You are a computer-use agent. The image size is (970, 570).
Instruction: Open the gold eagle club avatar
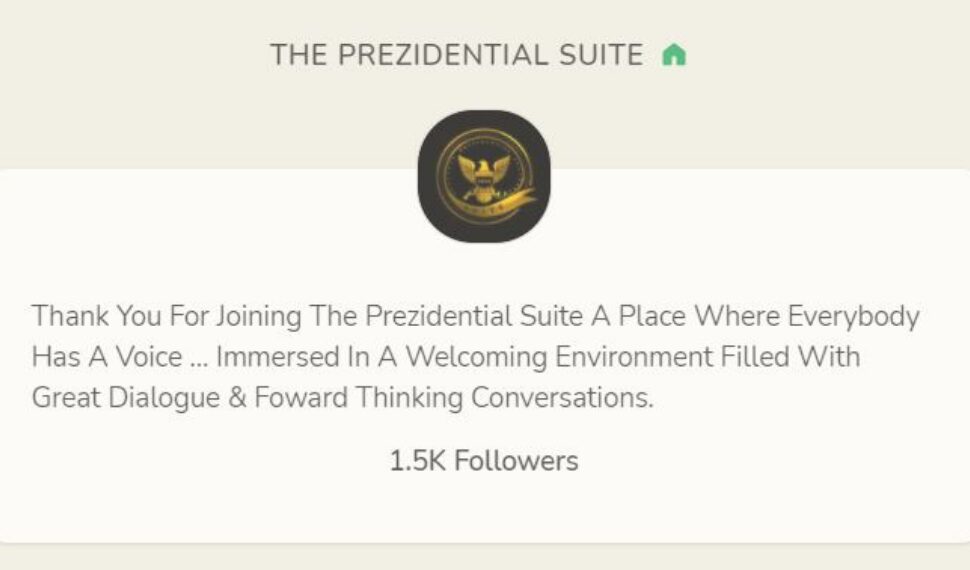484,176
